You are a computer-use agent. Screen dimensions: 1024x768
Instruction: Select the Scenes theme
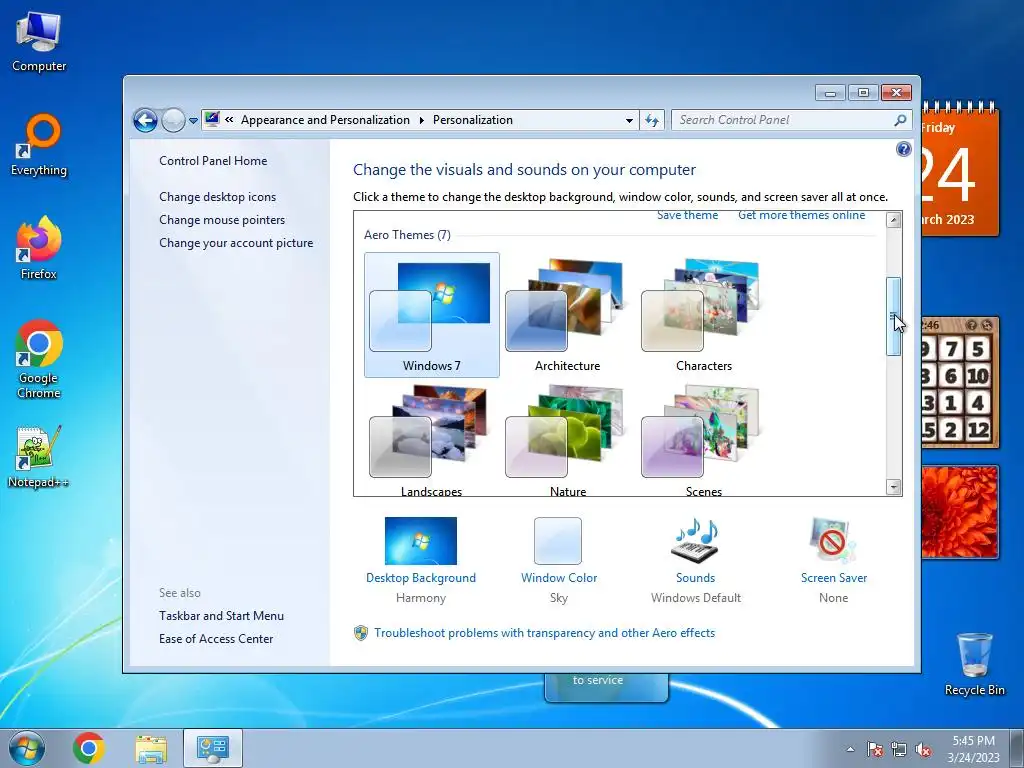point(703,441)
